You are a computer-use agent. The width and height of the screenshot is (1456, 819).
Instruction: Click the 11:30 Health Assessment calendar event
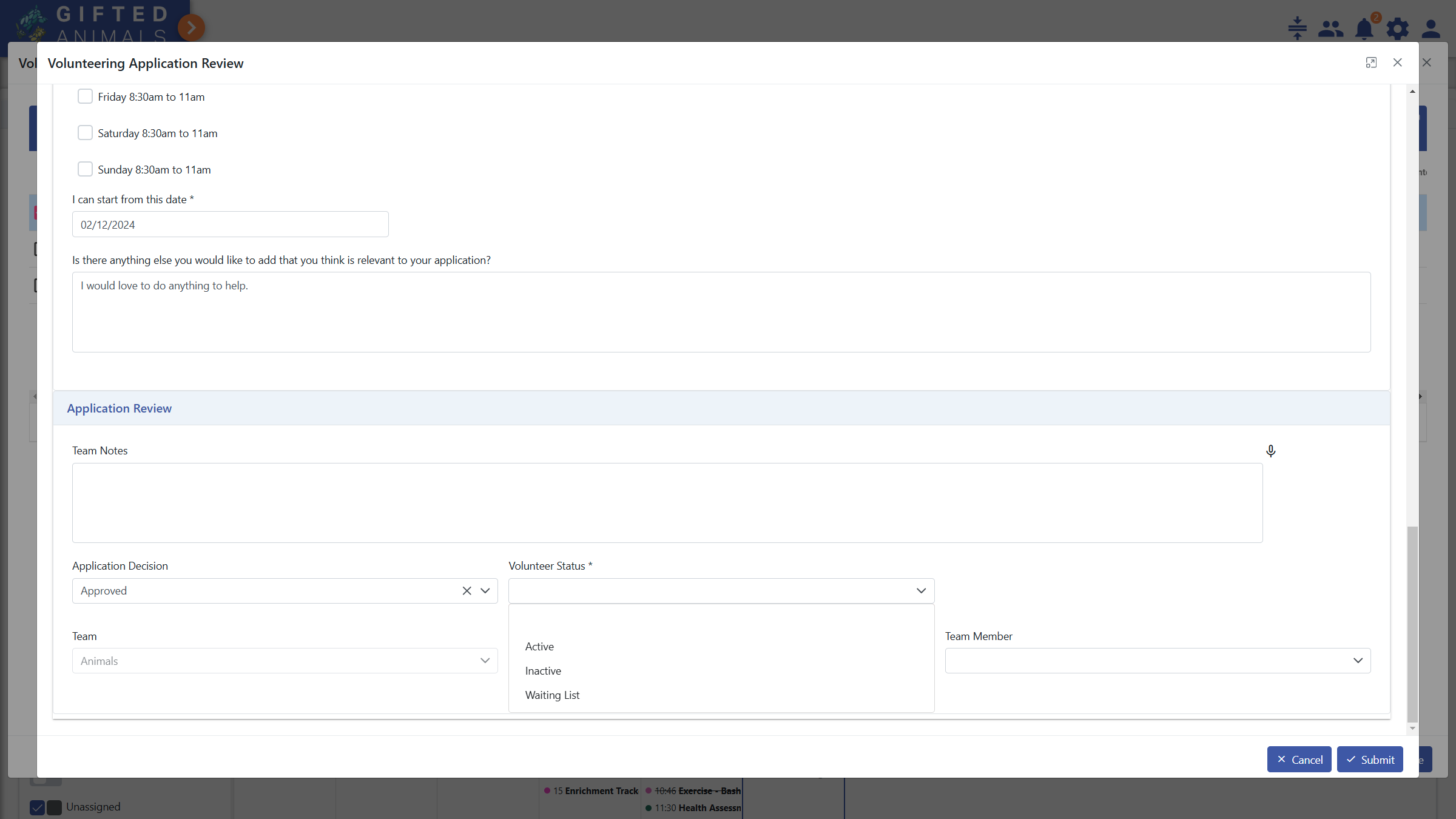click(x=693, y=808)
